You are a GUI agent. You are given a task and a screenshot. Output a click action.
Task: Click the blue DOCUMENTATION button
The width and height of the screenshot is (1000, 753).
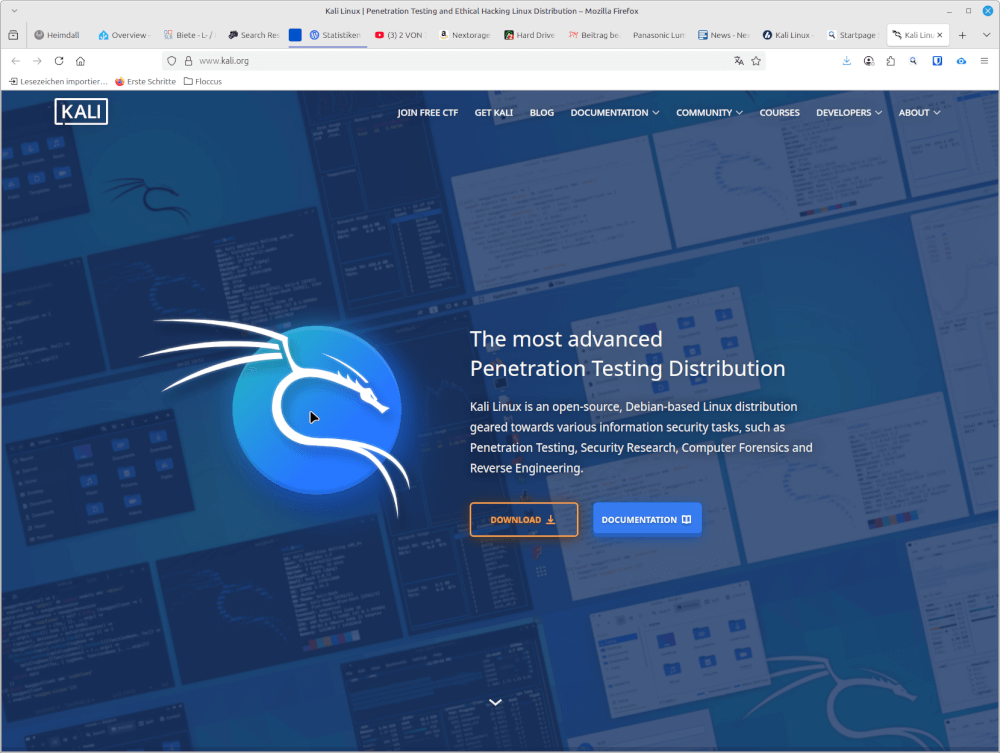point(647,519)
